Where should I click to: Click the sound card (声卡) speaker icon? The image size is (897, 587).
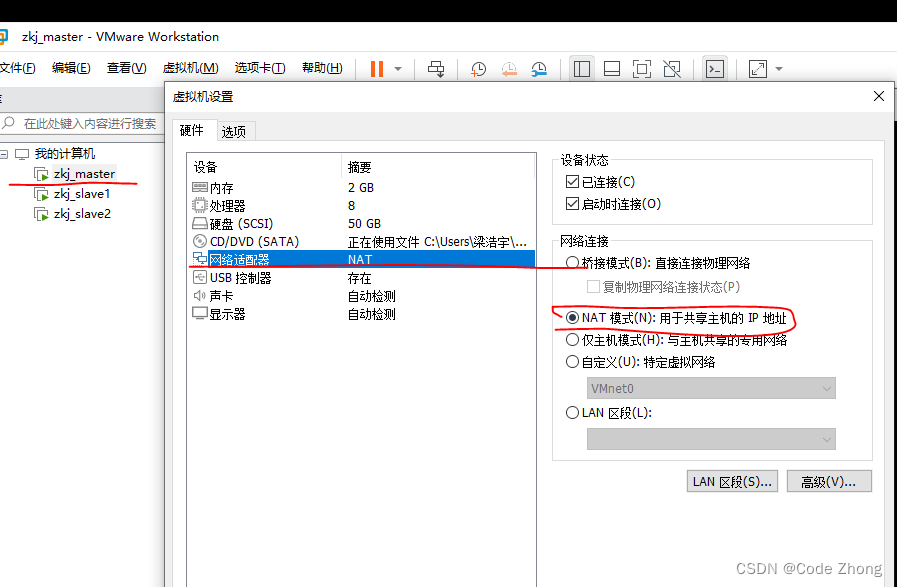(200, 296)
